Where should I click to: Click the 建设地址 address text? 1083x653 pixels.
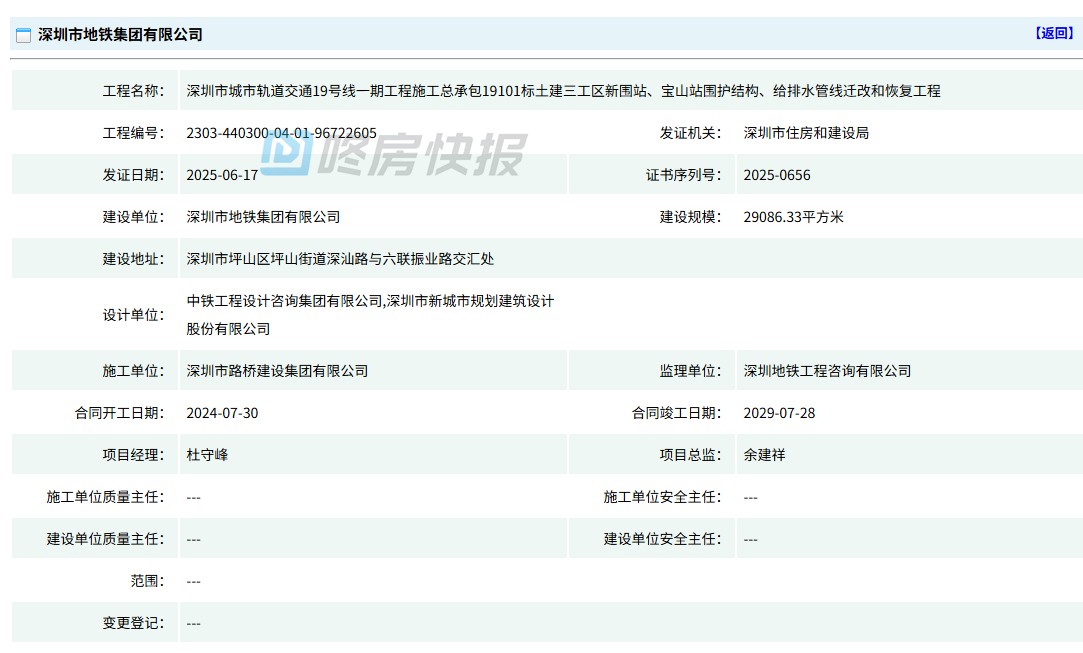340,259
